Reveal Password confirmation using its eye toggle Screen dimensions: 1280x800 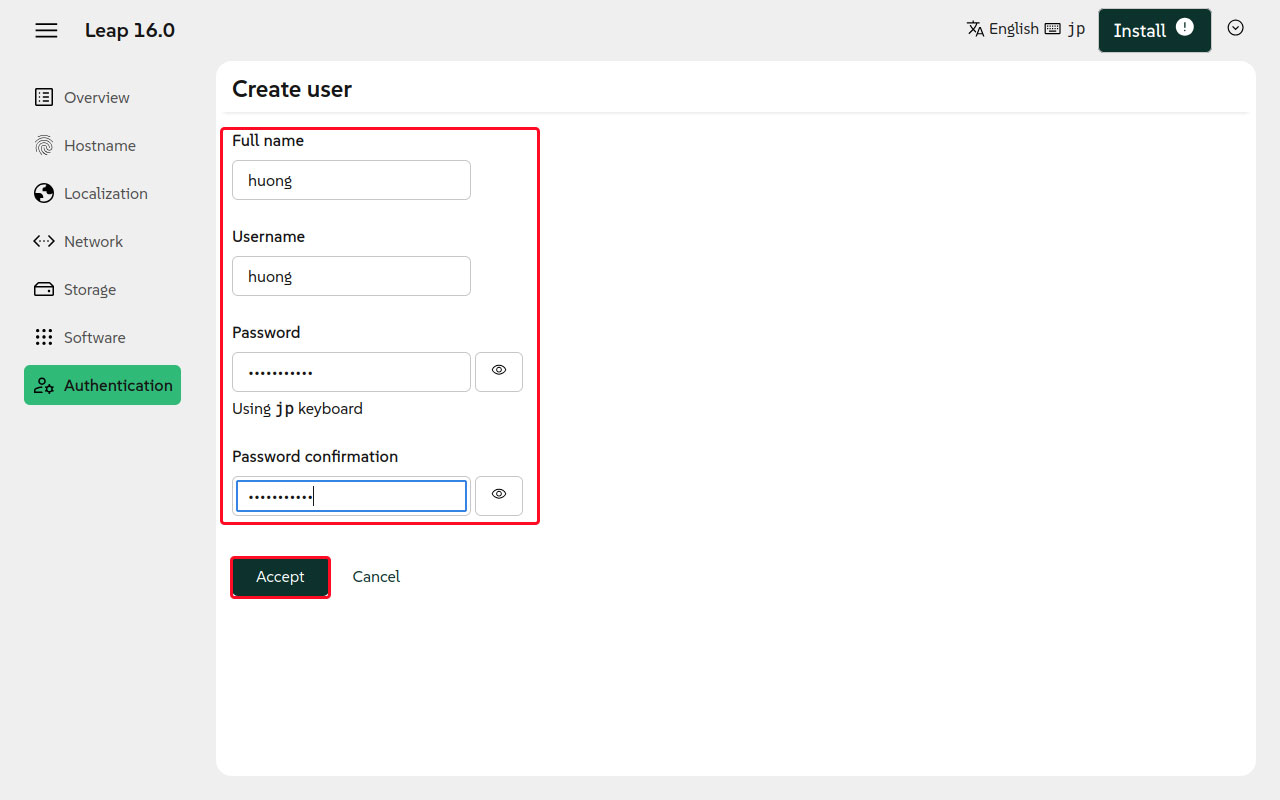(498, 495)
